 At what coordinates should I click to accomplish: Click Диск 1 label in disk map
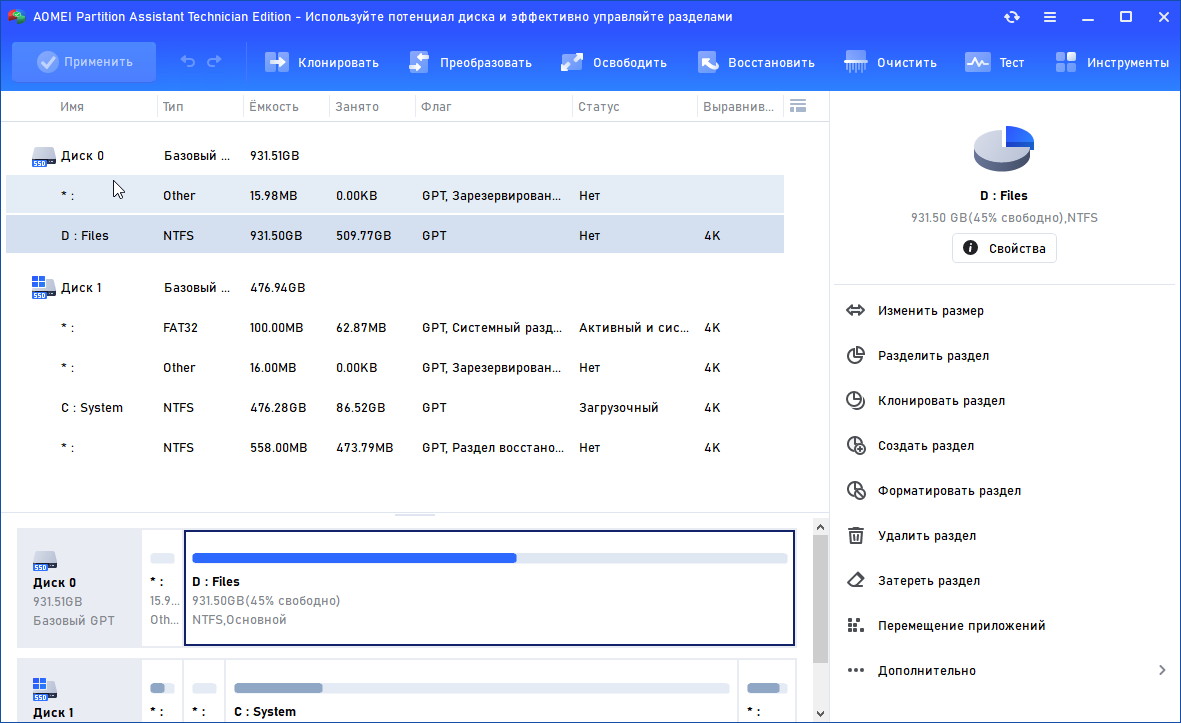(53, 712)
